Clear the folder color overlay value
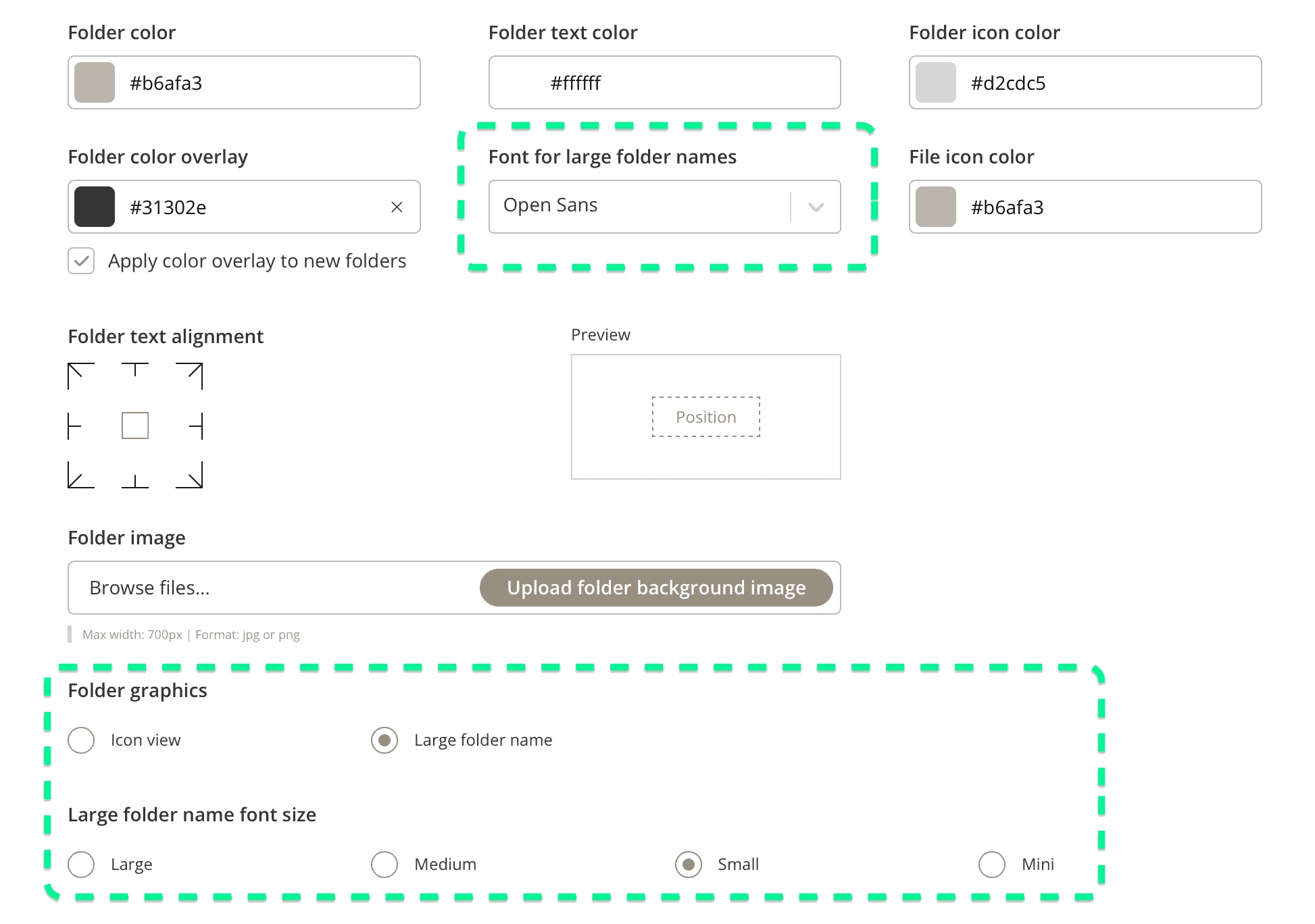The width and height of the screenshot is (1315, 924). point(397,207)
